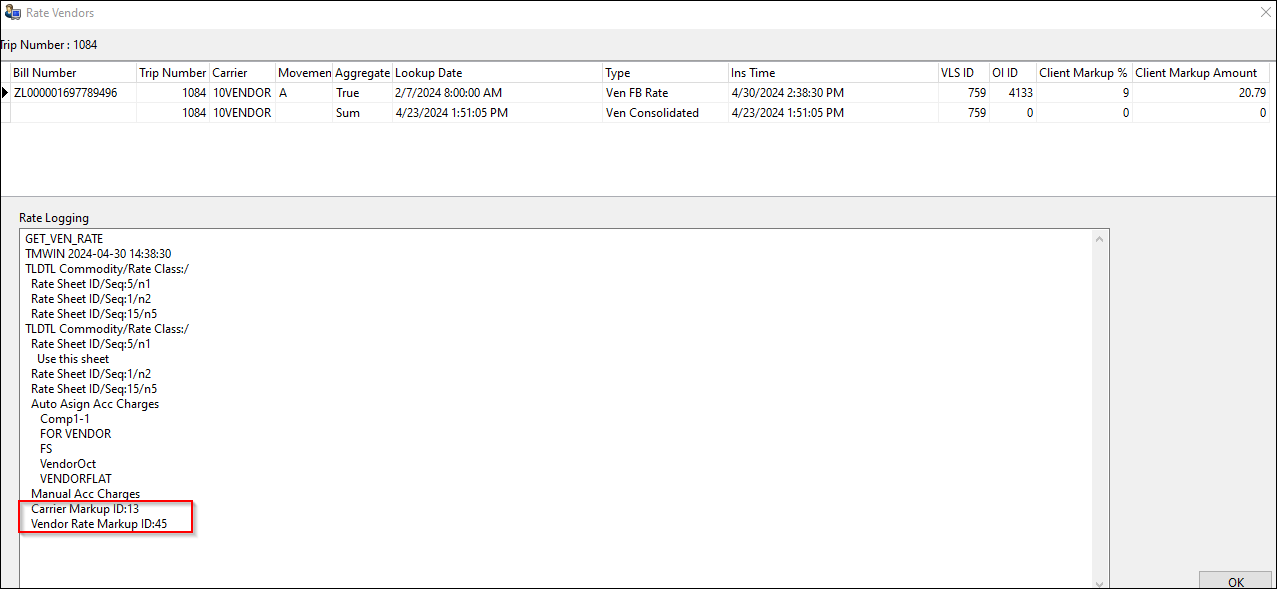Click the Carrier column header

point(242,73)
